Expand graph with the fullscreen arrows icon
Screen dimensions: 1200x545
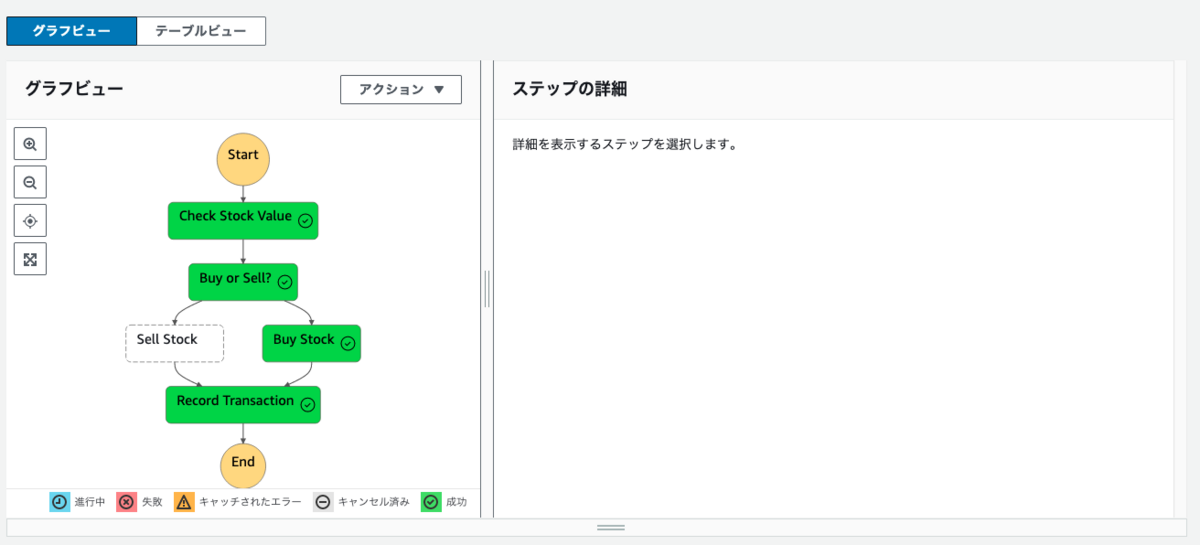30,259
